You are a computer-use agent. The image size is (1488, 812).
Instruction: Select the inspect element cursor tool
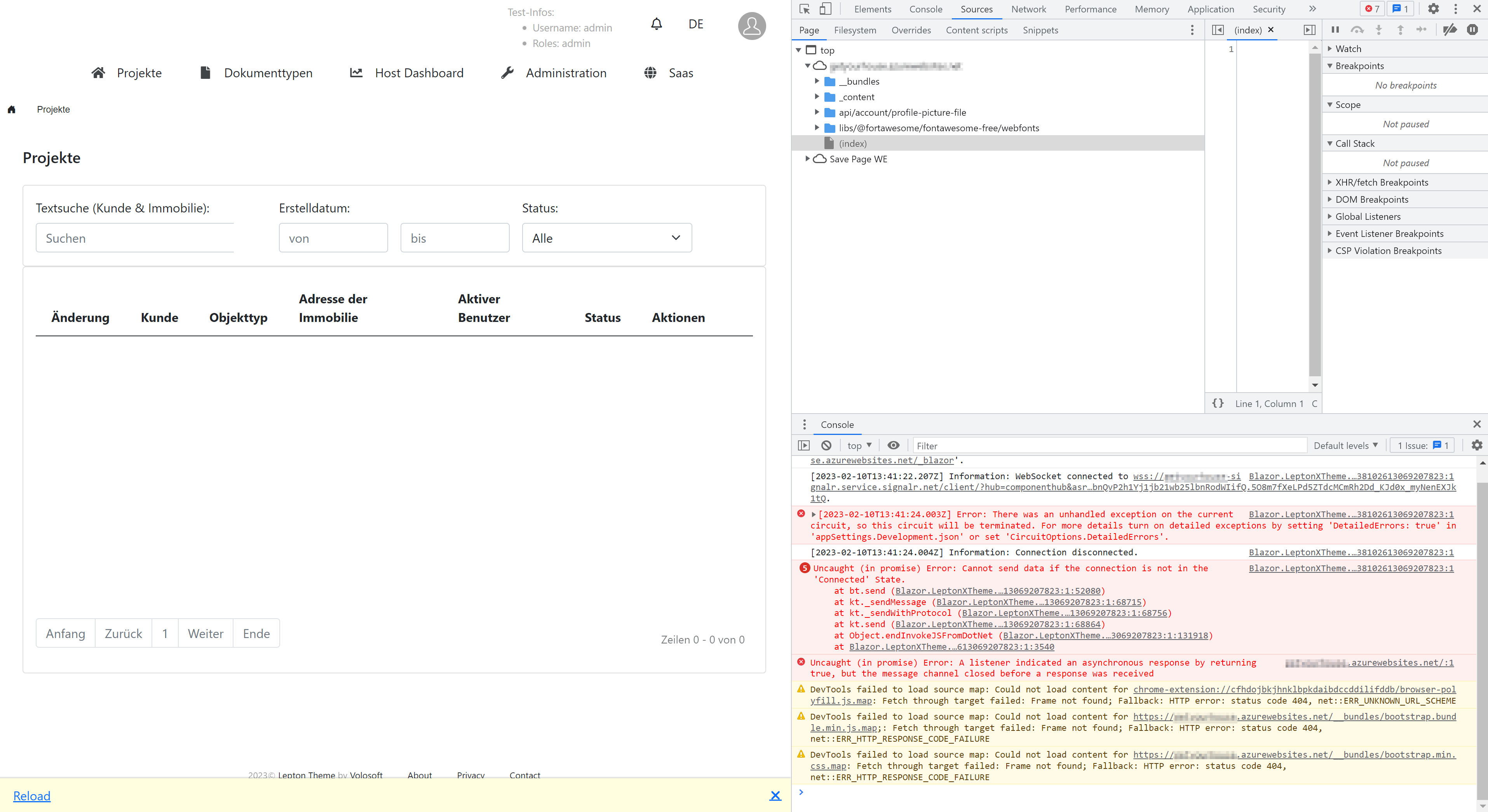click(804, 9)
